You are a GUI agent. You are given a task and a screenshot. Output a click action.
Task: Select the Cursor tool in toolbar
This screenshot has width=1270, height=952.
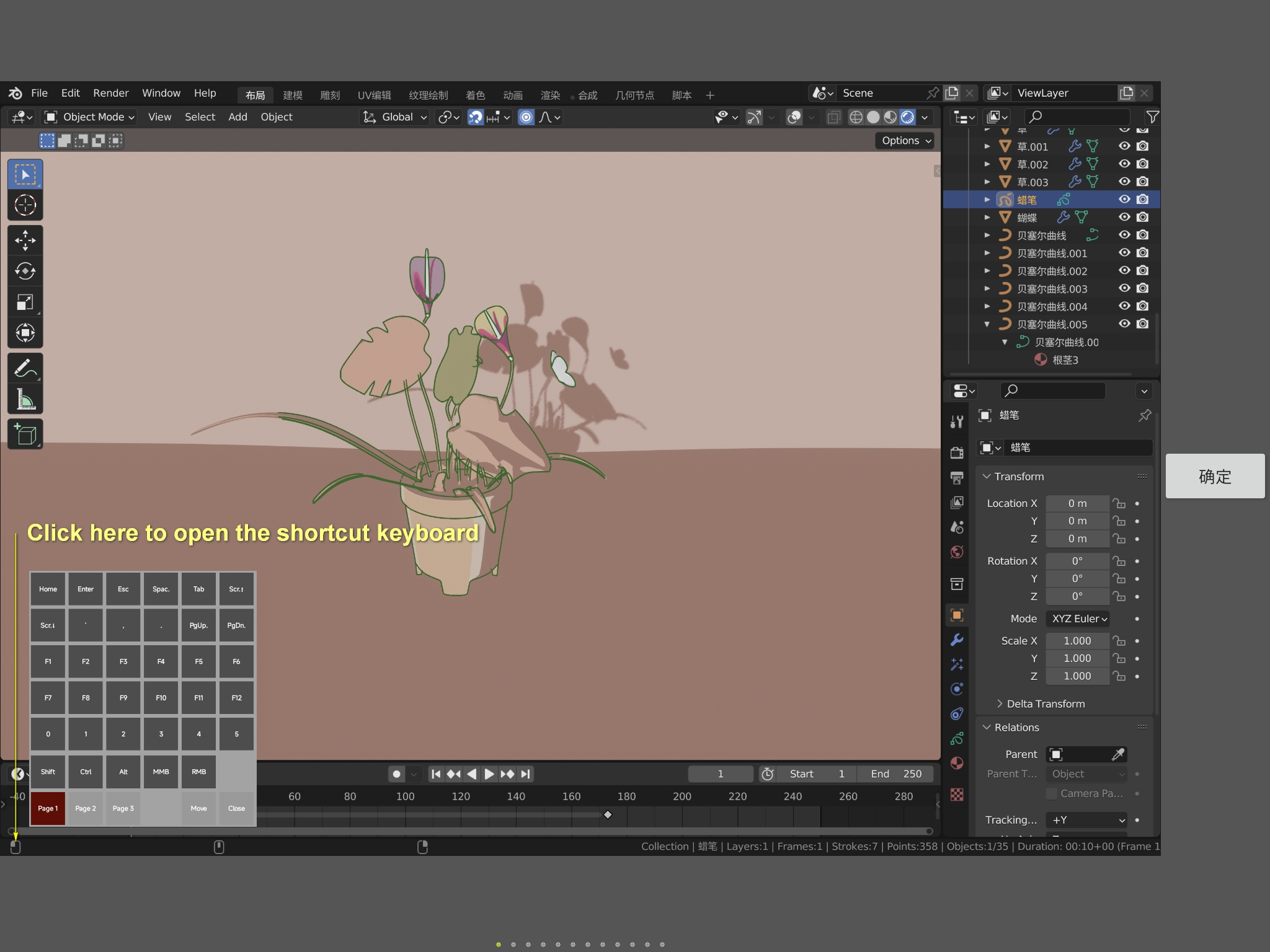[25, 205]
